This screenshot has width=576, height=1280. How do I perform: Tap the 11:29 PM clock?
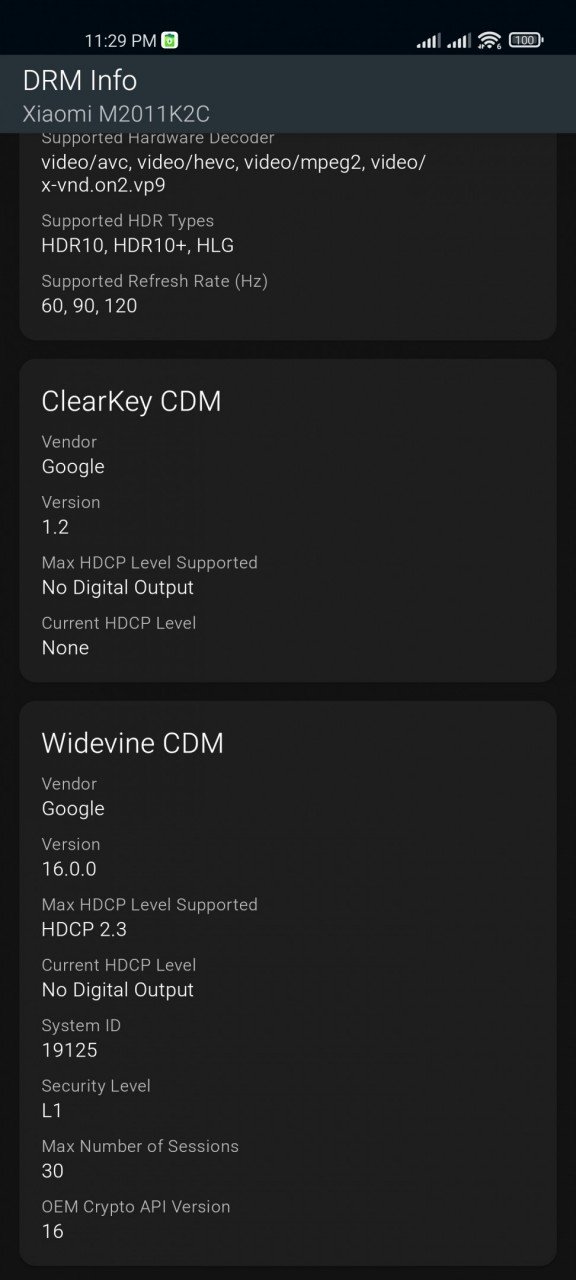tap(120, 41)
